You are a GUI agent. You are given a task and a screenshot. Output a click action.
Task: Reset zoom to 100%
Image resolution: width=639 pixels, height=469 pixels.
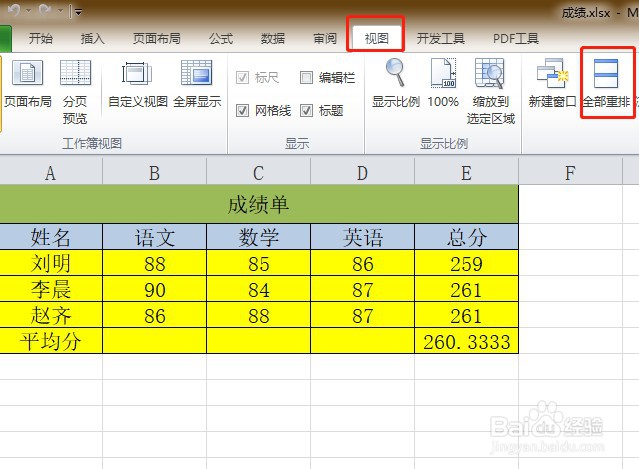coord(443,84)
